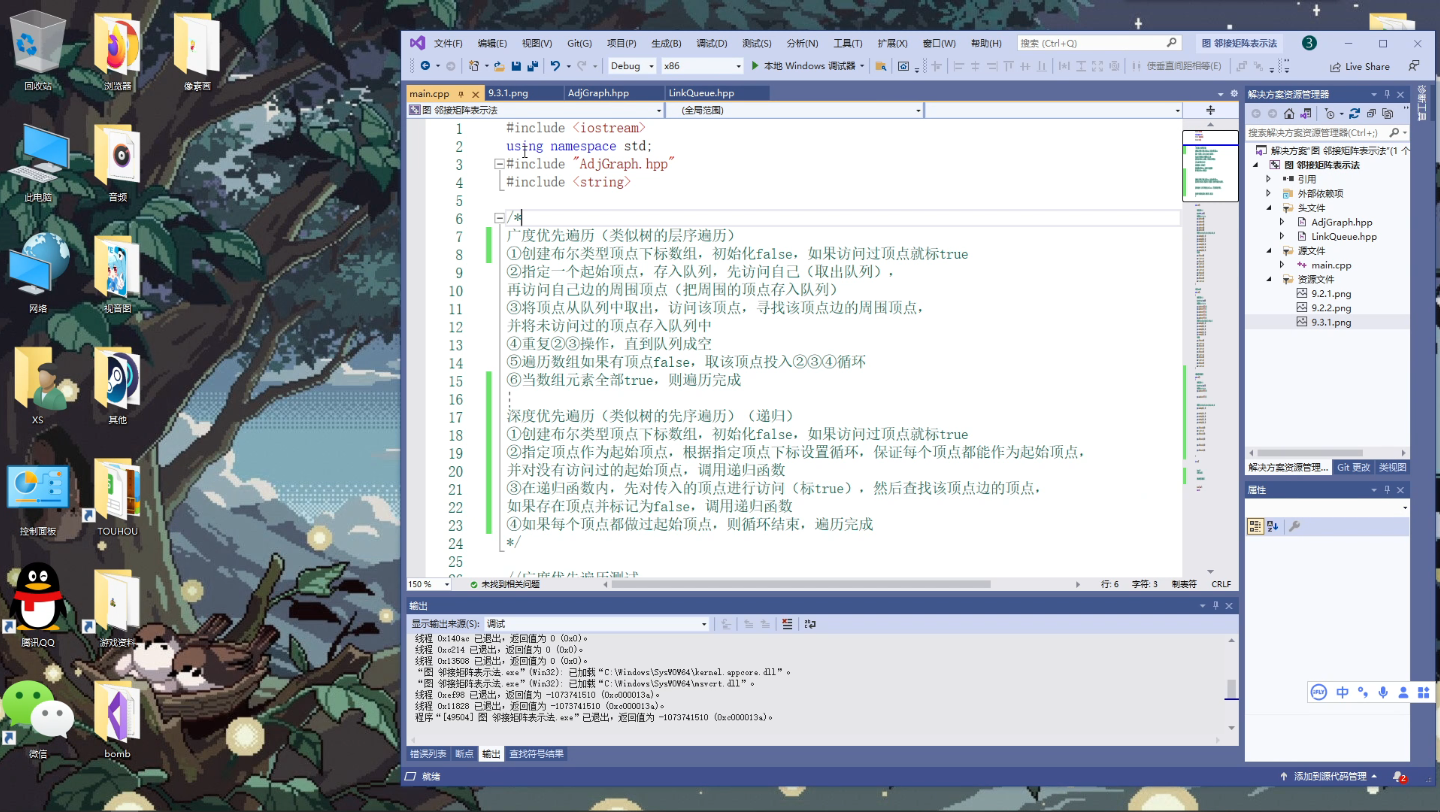Screen dimensions: 1440x812
Task: Refresh the Solution Explorer view
Action: [1354, 113]
